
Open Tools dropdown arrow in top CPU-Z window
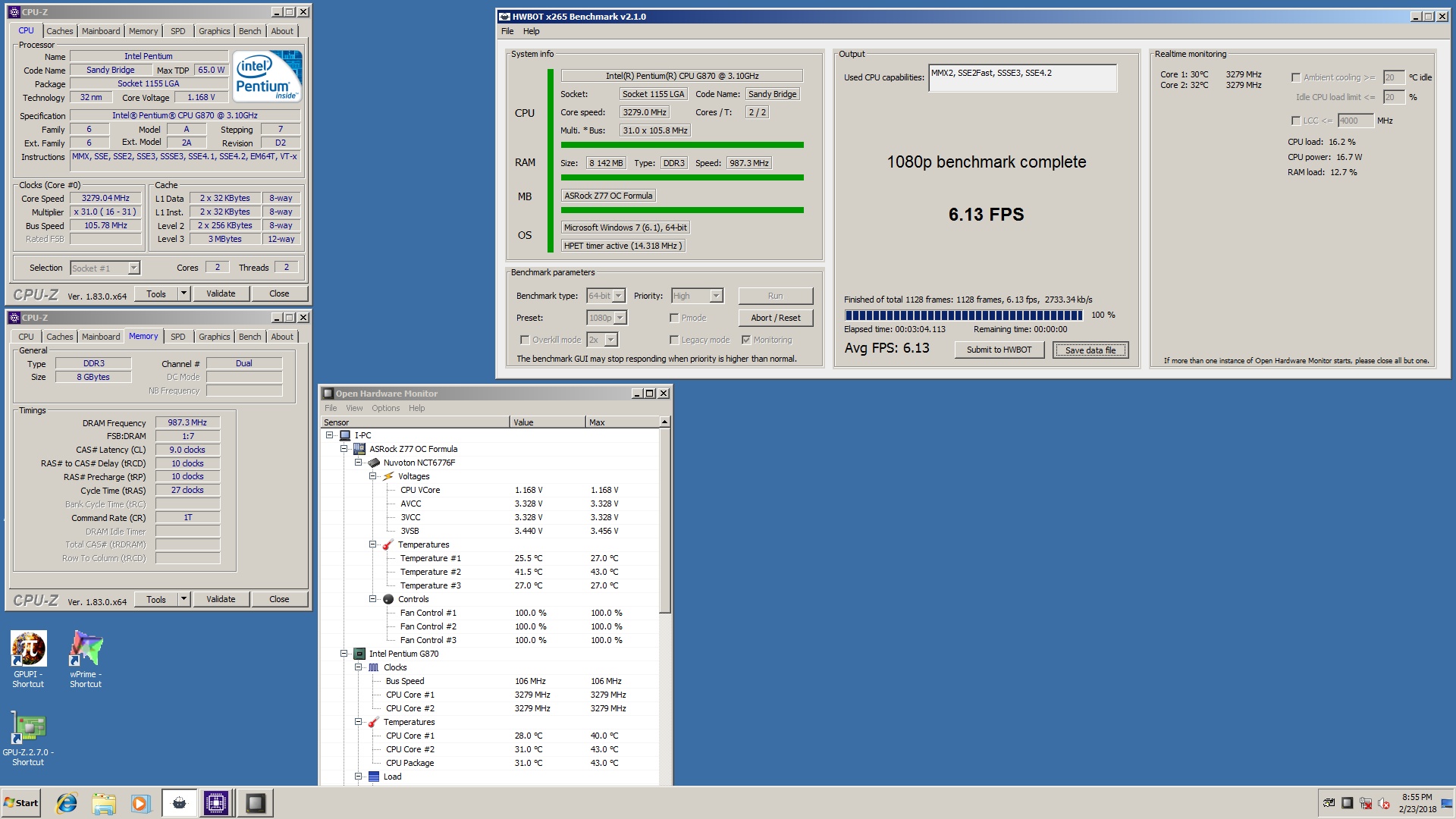184,293
